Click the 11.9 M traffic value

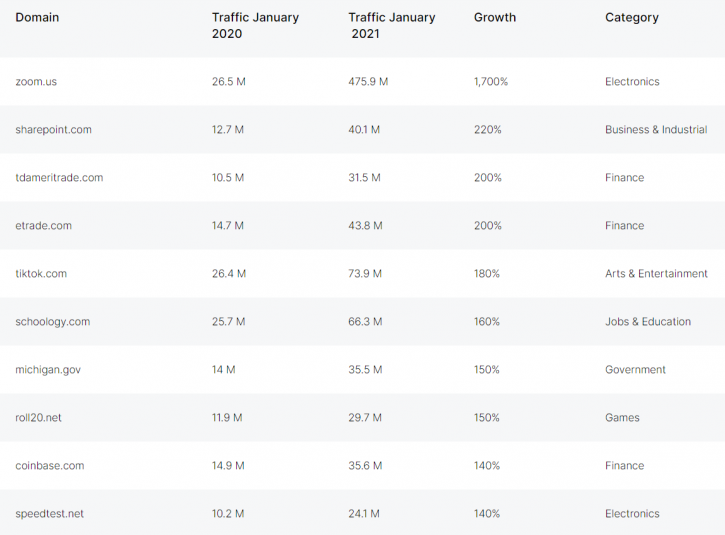pos(227,418)
